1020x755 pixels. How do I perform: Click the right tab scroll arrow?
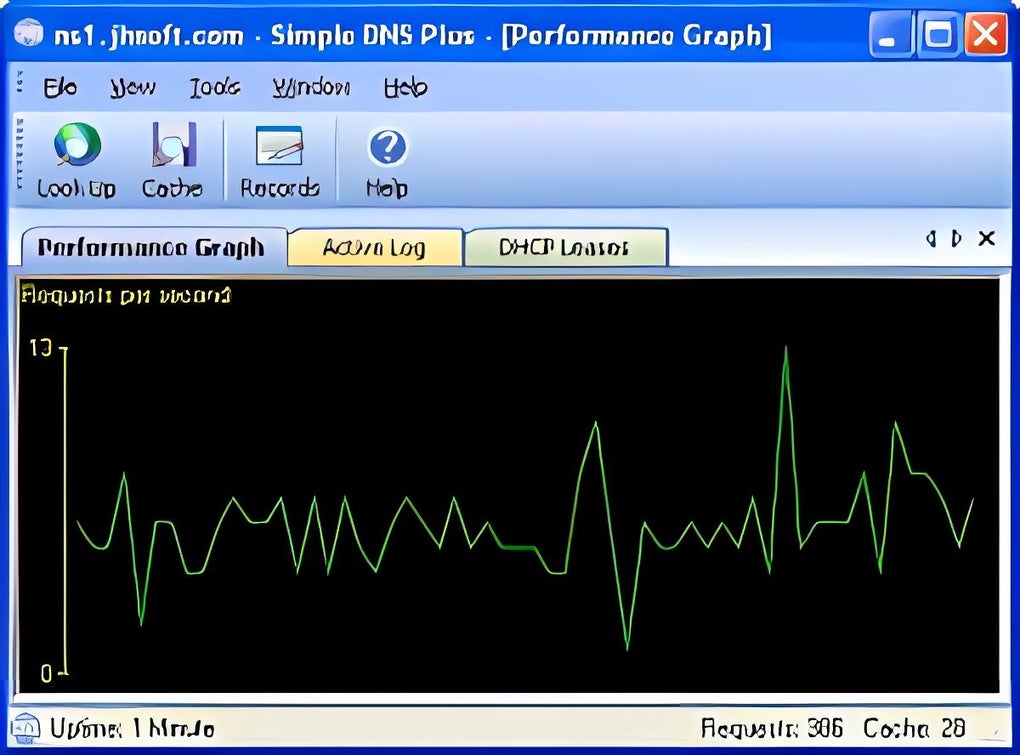coord(956,239)
